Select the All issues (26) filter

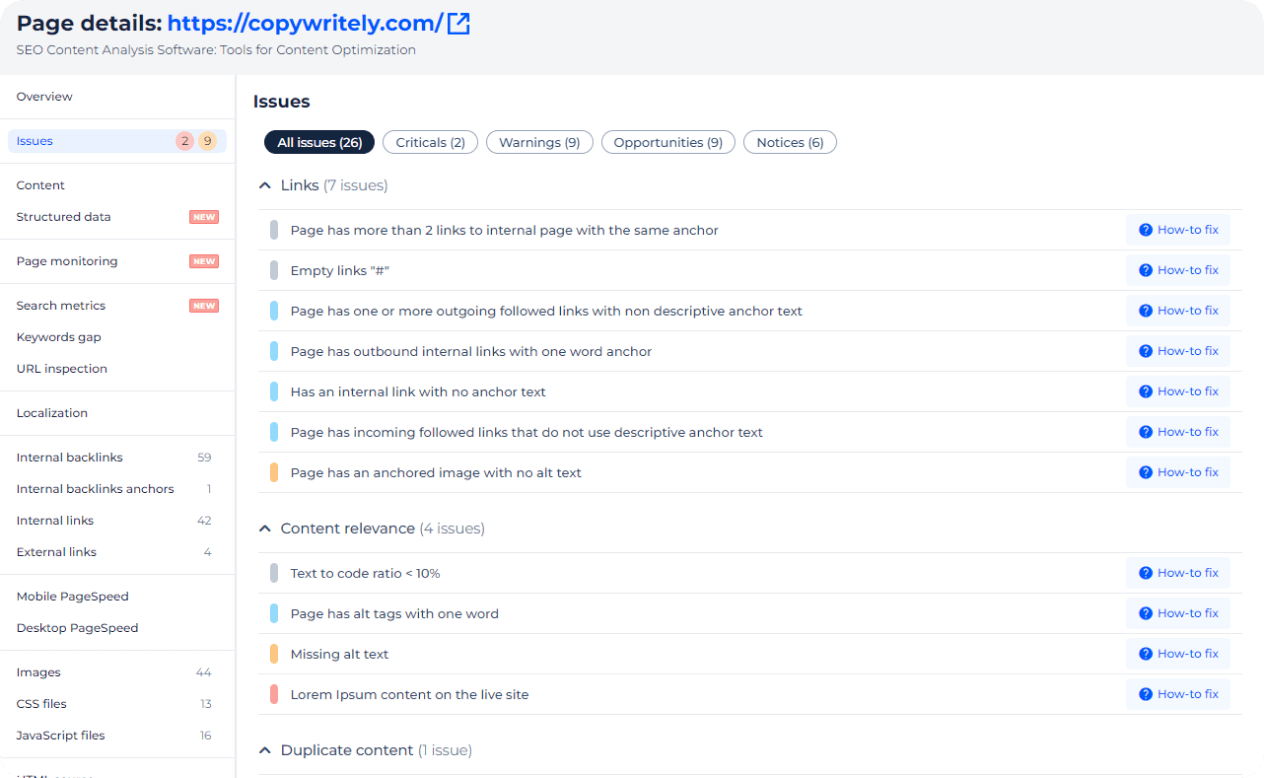click(x=319, y=142)
